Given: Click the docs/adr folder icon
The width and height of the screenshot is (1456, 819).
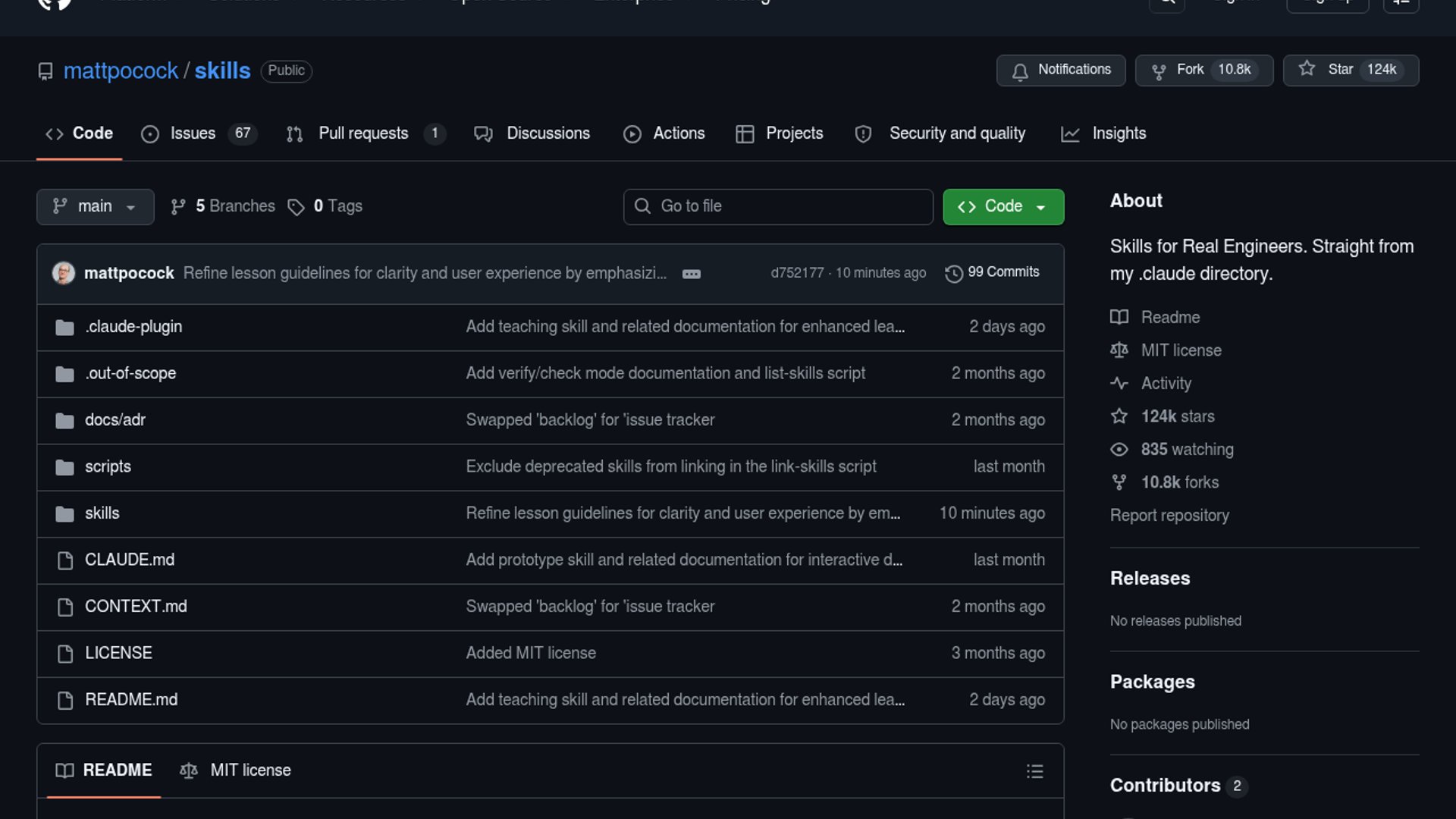Looking at the screenshot, I should (x=65, y=421).
